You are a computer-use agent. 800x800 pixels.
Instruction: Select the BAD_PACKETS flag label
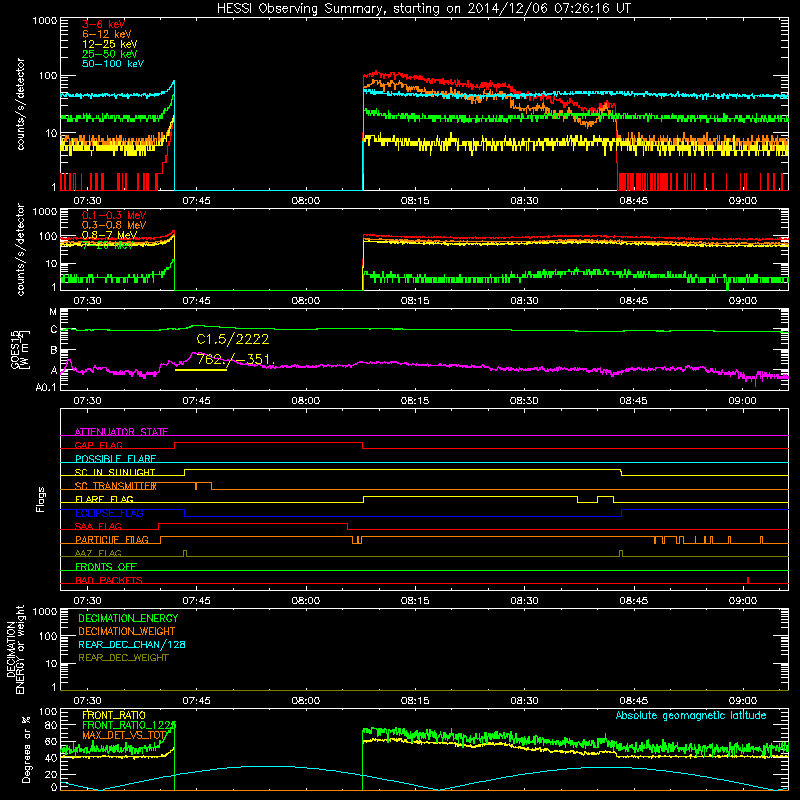point(109,580)
